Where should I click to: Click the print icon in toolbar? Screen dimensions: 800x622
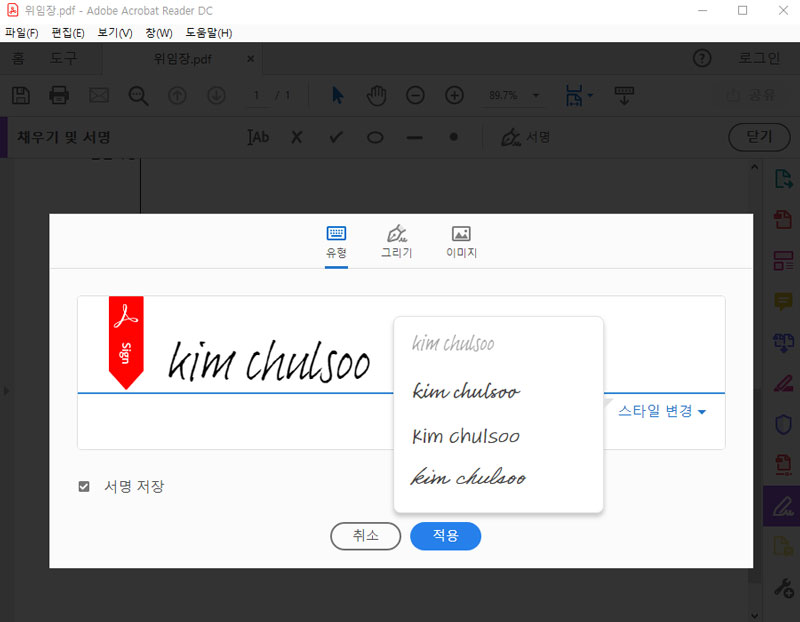[x=59, y=95]
